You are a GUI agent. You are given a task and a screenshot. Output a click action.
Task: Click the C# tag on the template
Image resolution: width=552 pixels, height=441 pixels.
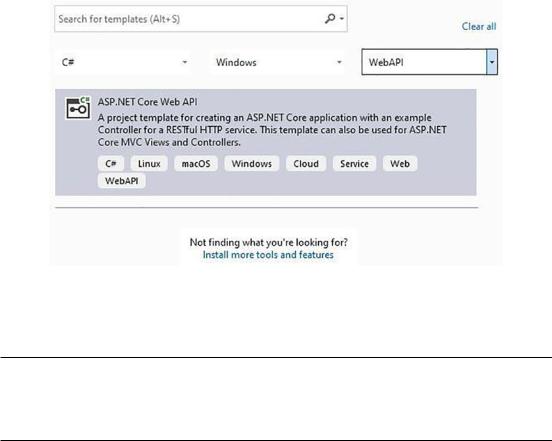(x=111, y=164)
